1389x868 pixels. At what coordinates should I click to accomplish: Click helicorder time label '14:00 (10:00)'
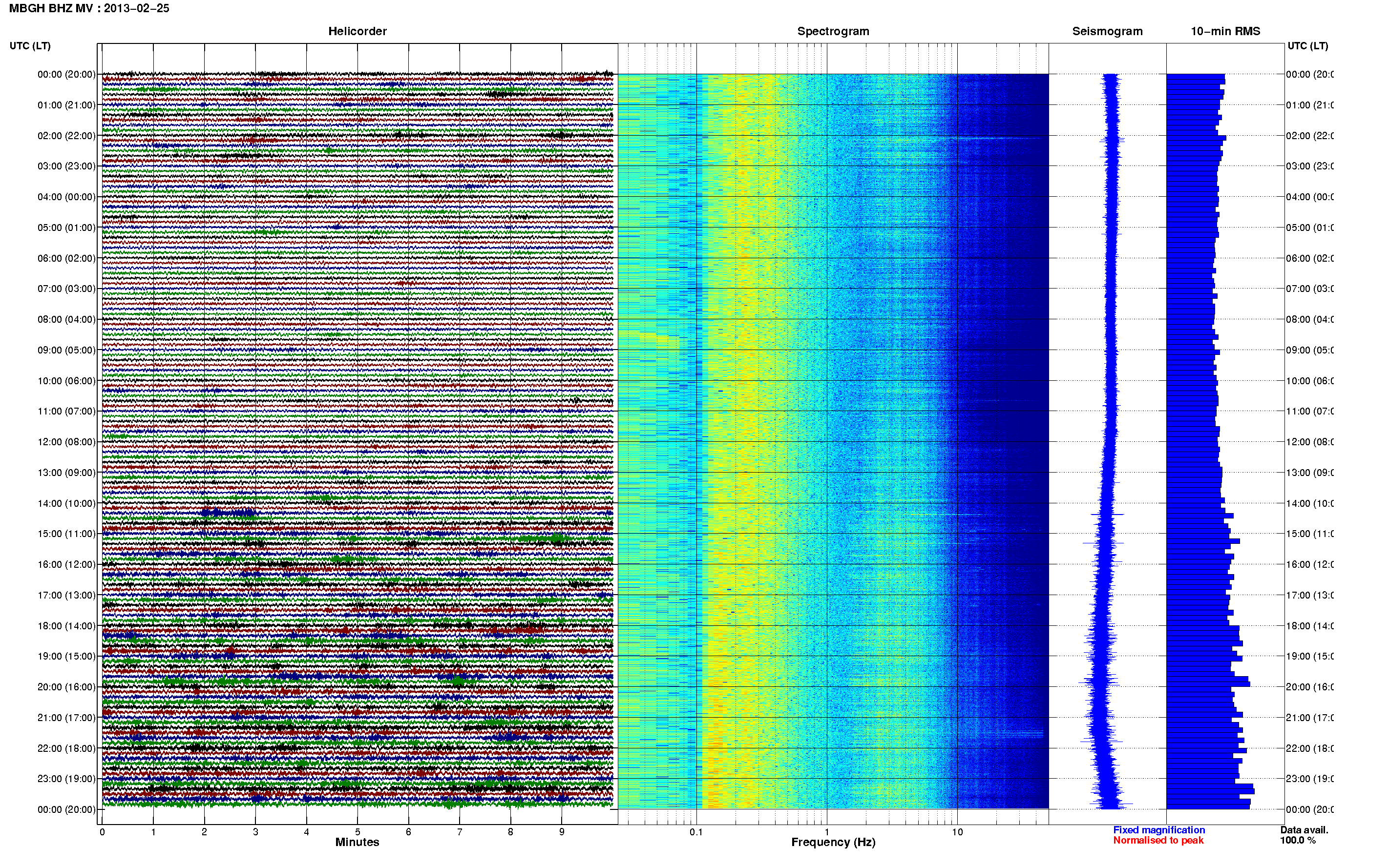(x=66, y=503)
